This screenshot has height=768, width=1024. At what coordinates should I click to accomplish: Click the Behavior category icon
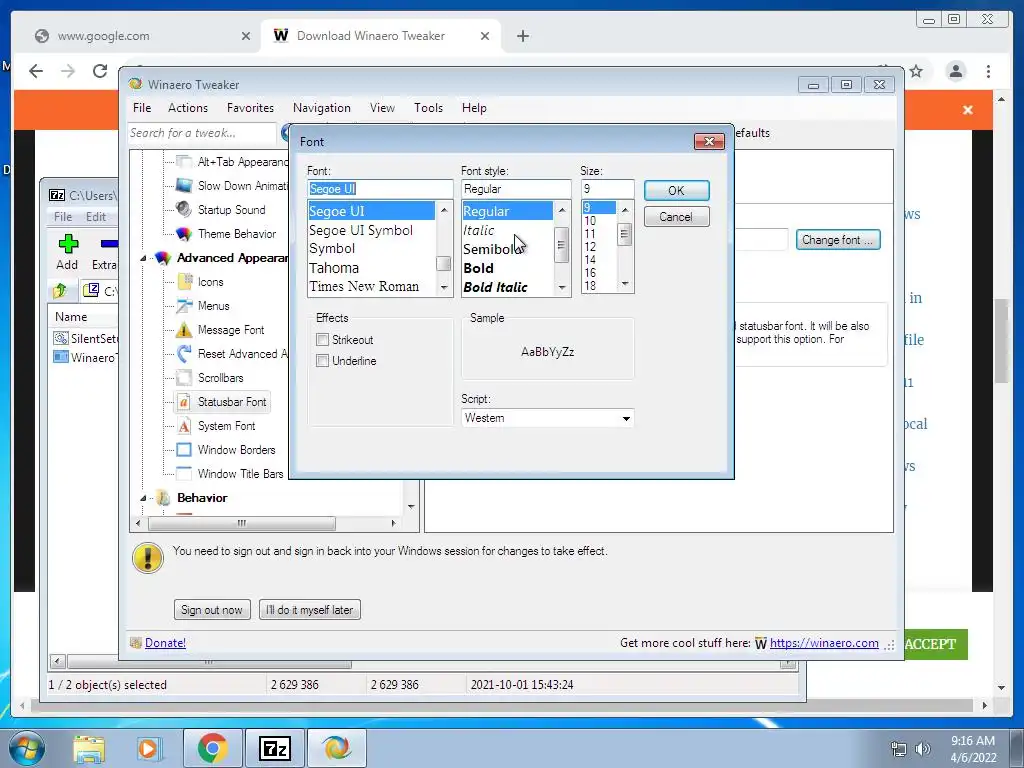[x=163, y=498]
